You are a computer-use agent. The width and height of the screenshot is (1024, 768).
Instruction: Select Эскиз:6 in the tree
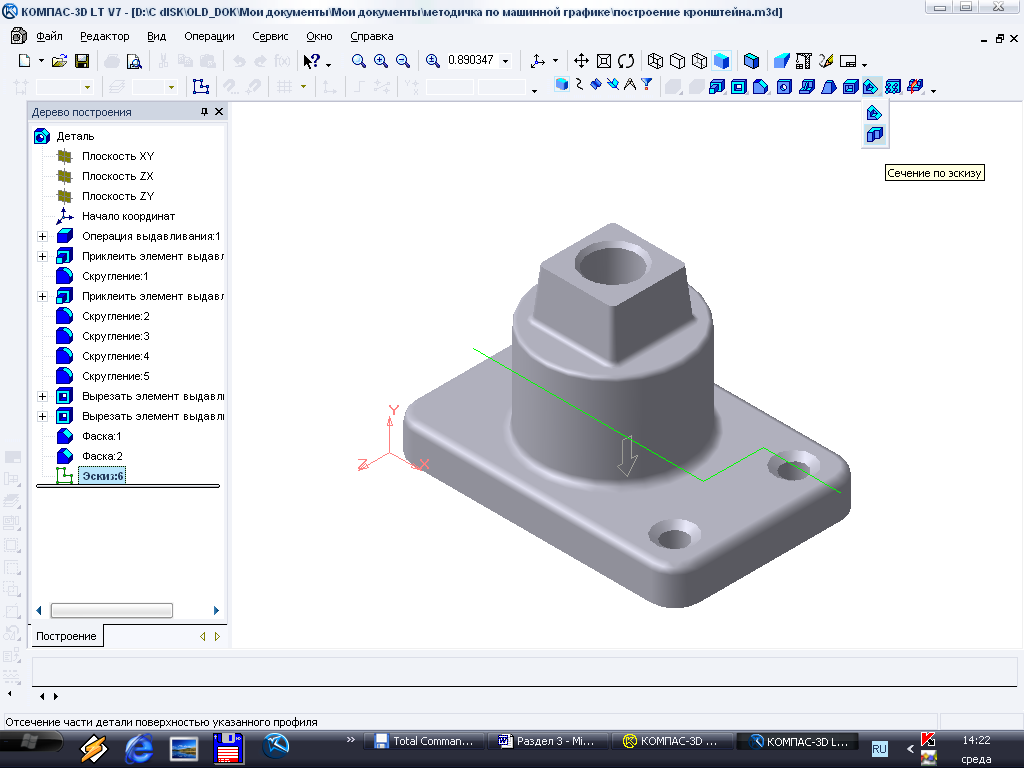click(103, 476)
